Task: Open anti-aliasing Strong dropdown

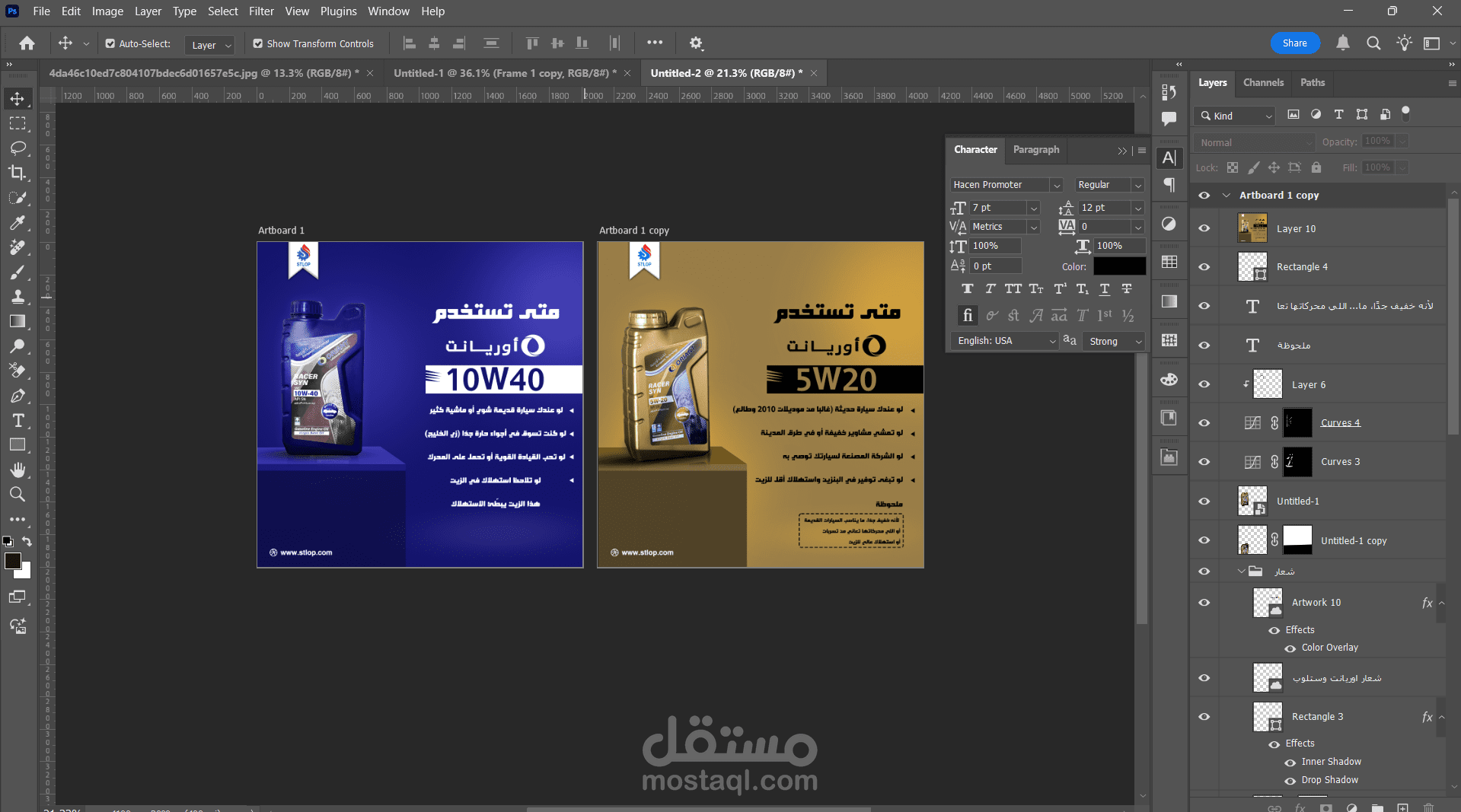Action: pyautogui.click(x=1115, y=342)
